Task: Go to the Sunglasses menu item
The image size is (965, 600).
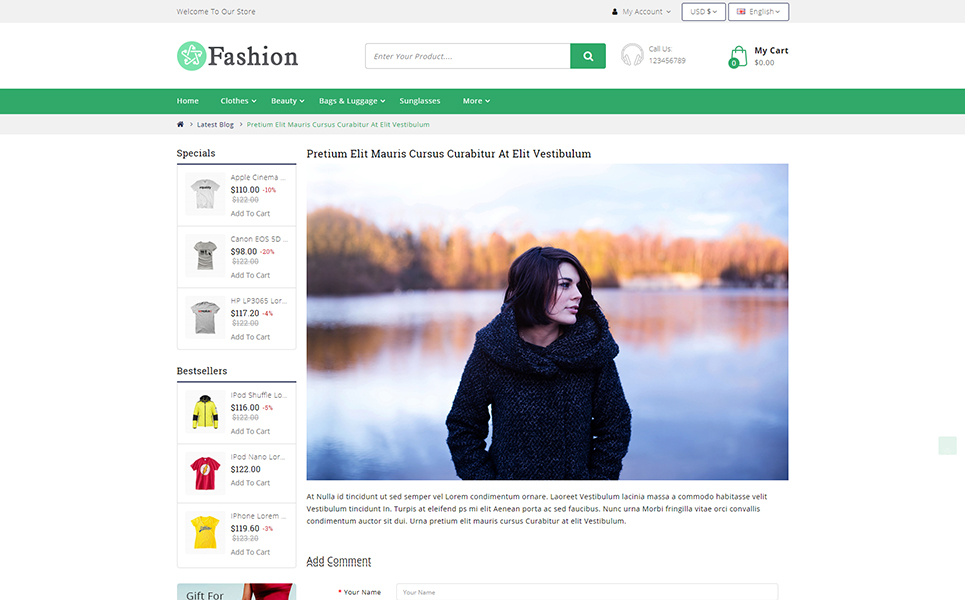Action: coord(420,101)
